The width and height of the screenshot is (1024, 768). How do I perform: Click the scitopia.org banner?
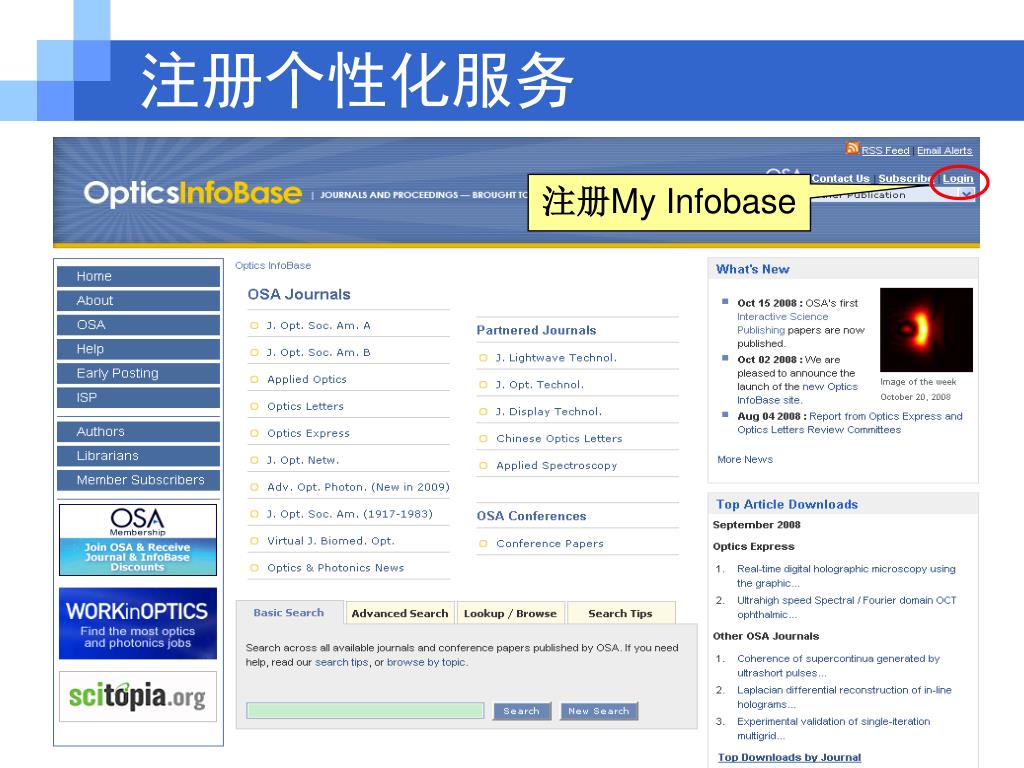click(x=138, y=696)
